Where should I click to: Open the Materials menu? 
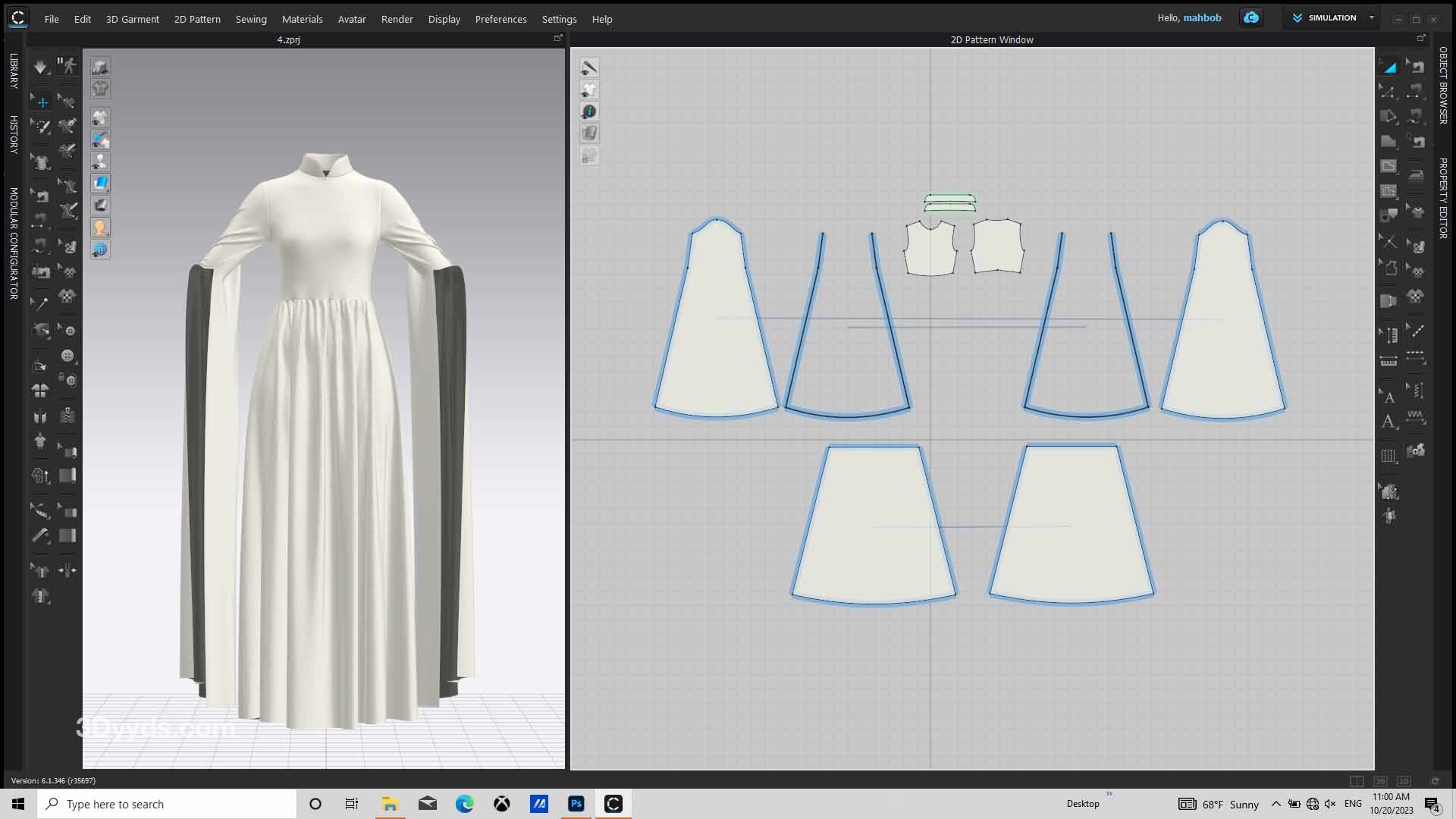[x=302, y=20]
